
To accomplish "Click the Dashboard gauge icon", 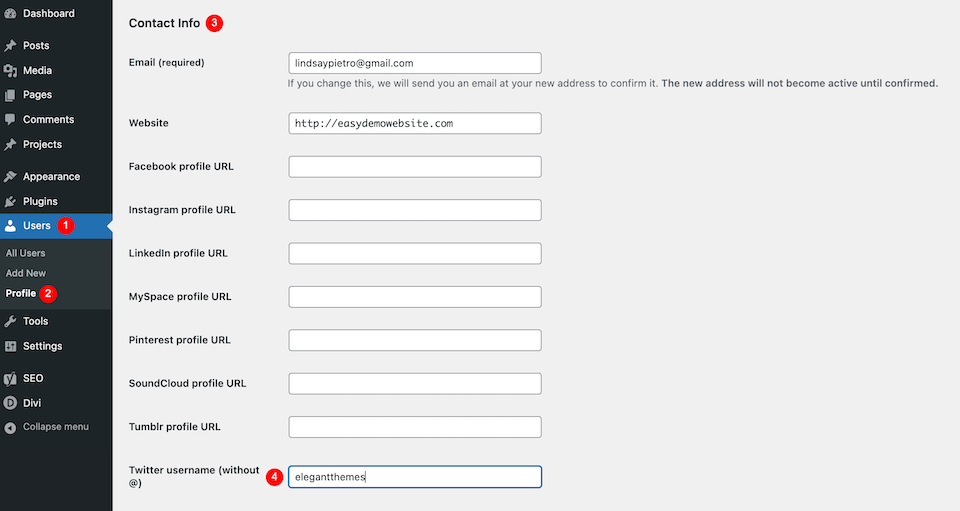I will [x=10, y=14].
